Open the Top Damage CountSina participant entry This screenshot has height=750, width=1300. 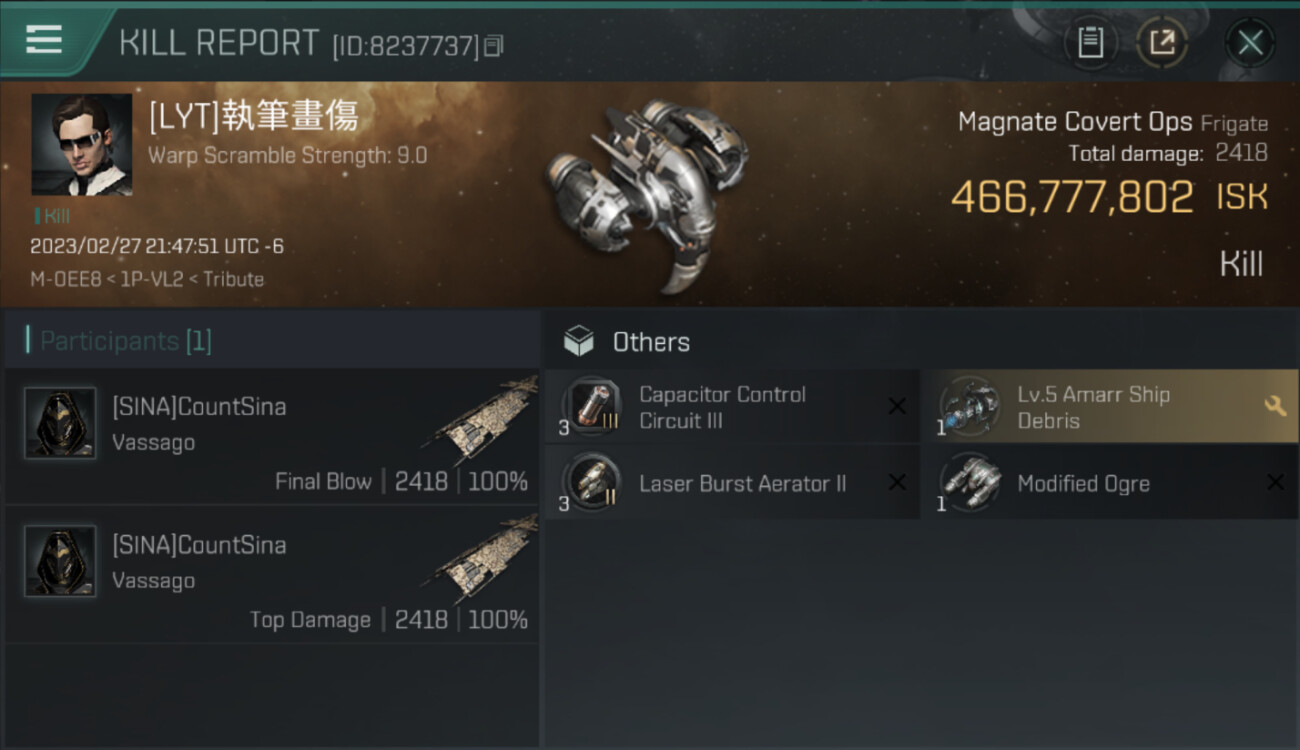click(272, 574)
